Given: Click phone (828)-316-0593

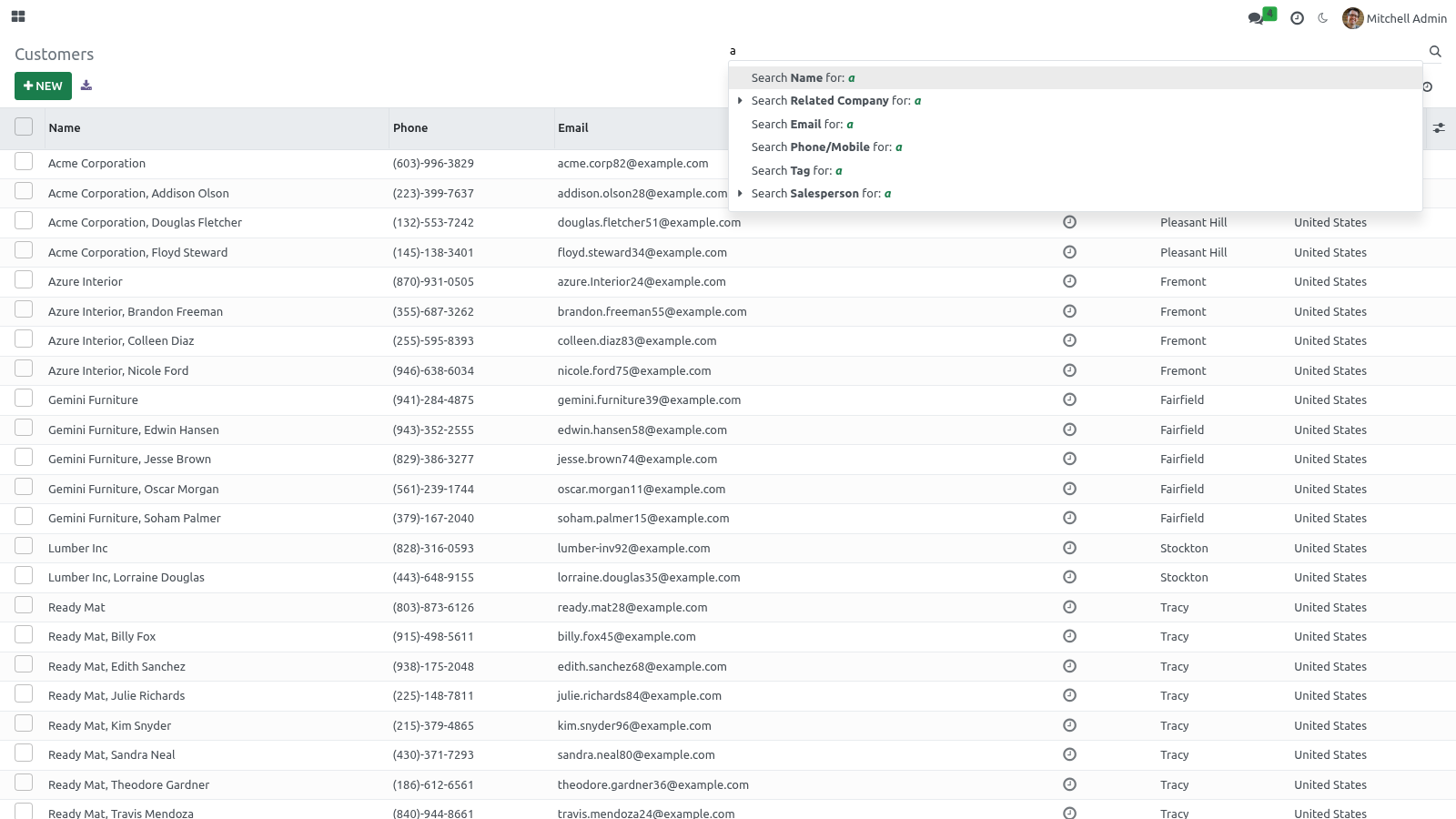Looking at the screenshot, I should (433, 549).
